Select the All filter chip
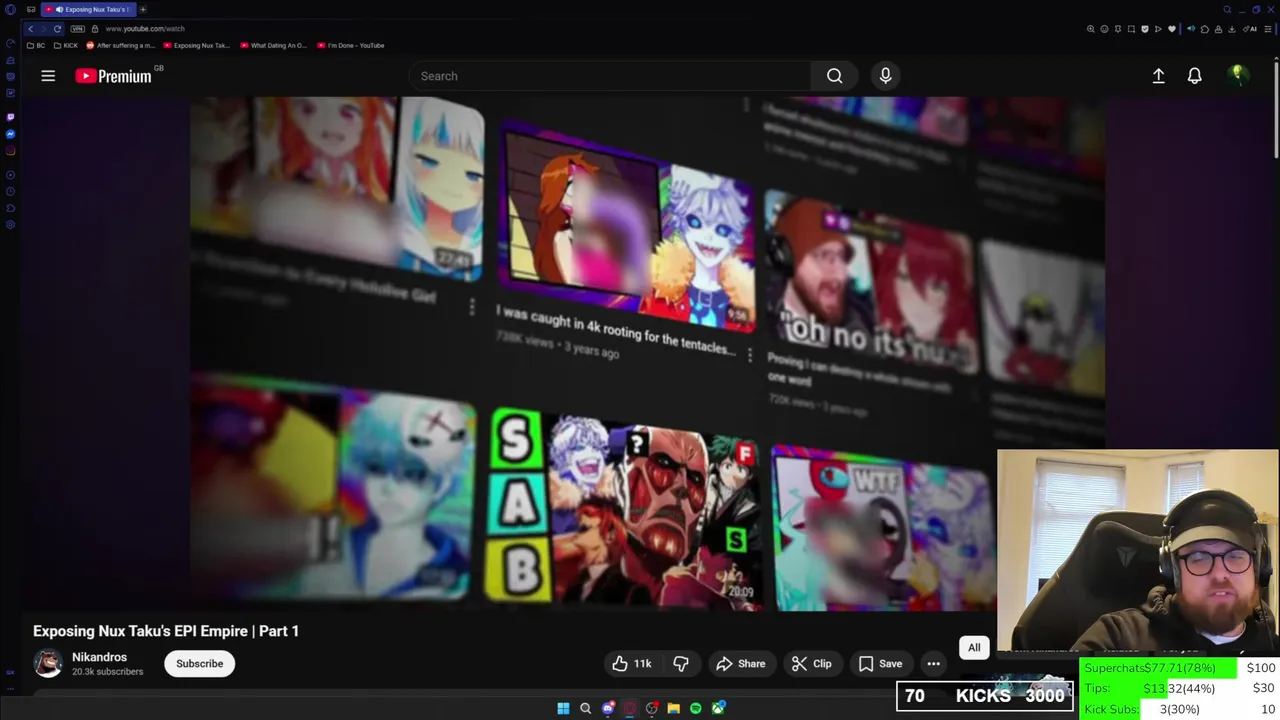The height and width of the screenshot is (720, 1280). (974, 648)
